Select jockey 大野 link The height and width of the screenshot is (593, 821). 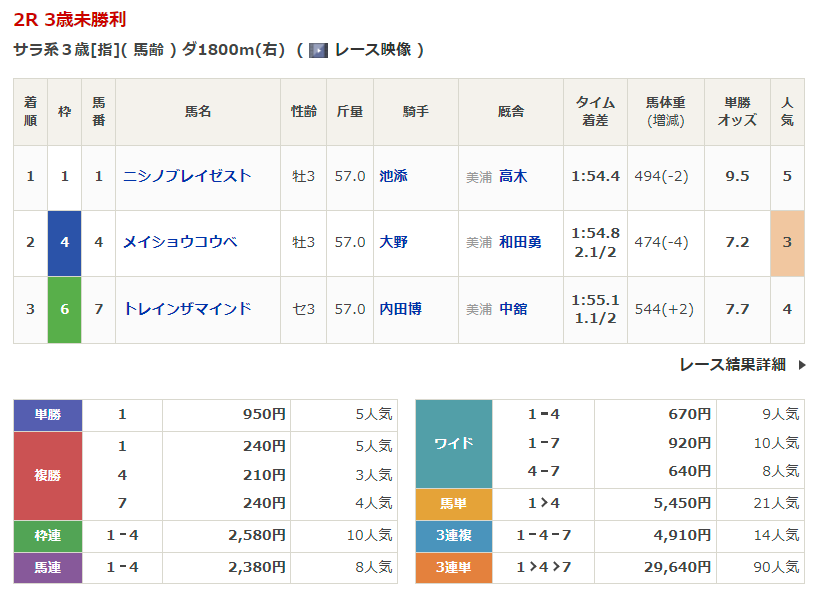click(393, 242)
